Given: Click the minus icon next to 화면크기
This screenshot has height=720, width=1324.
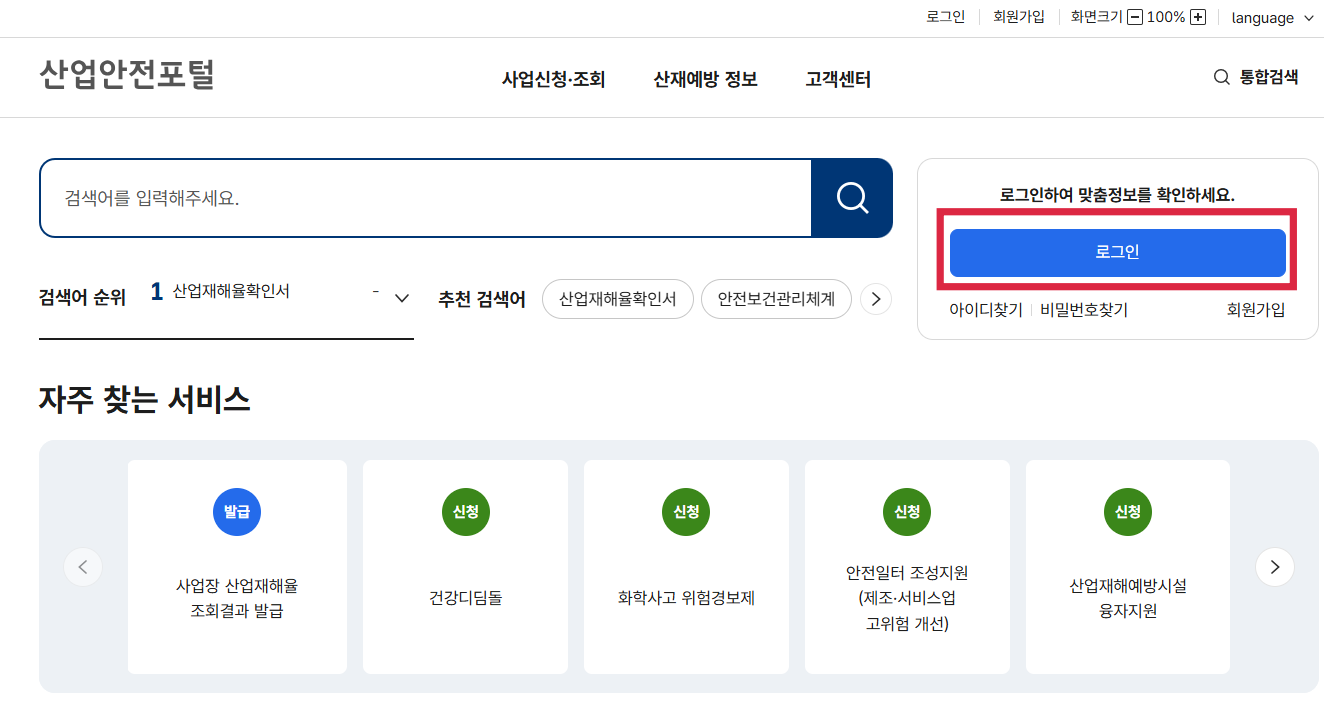Looking at the screenshot, I should (x=1134, y=17).
